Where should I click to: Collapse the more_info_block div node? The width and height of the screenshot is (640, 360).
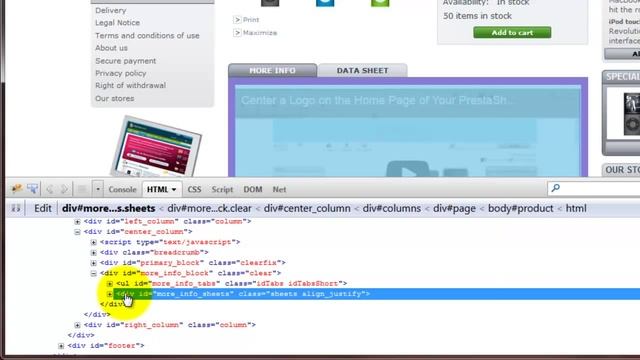[93, 273]
